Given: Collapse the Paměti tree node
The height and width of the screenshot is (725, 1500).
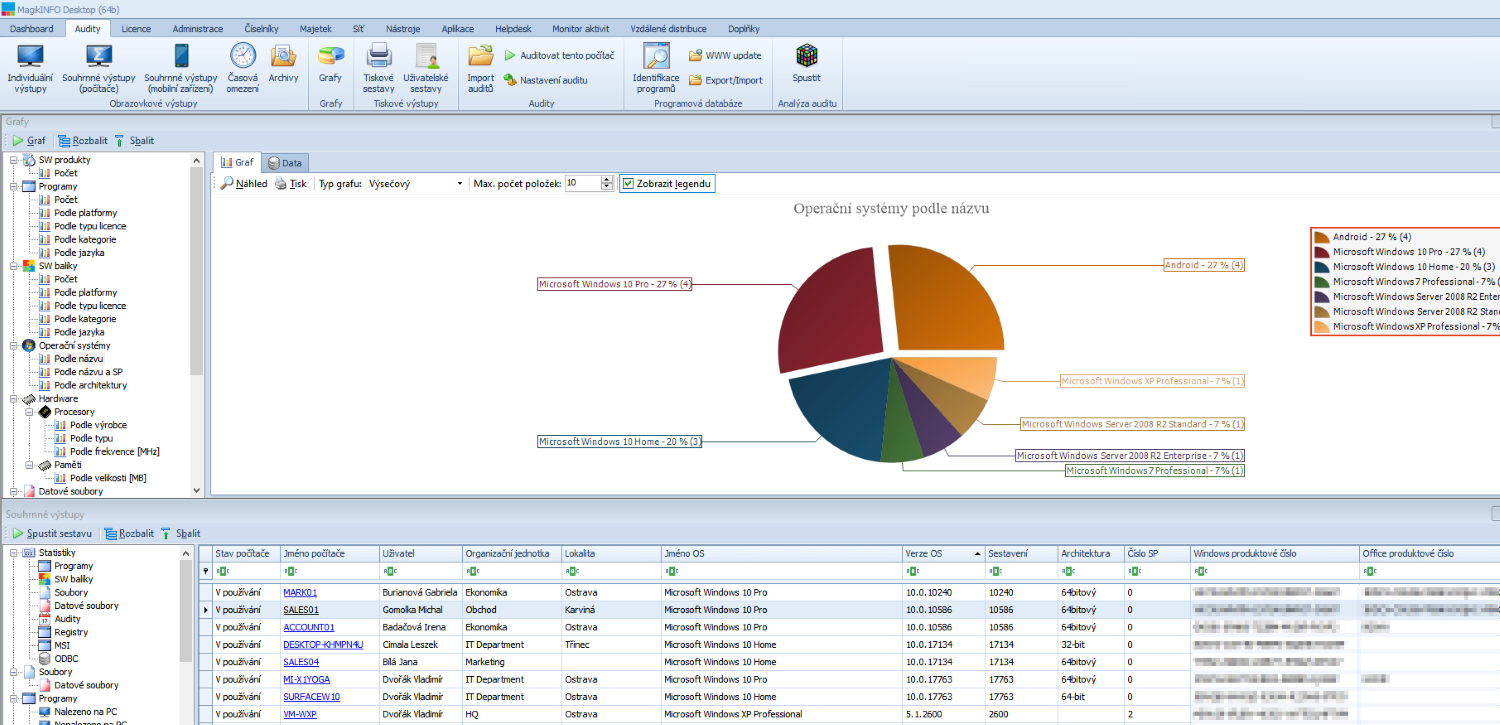Looking at the screenshot, I should tap(29, 465).
